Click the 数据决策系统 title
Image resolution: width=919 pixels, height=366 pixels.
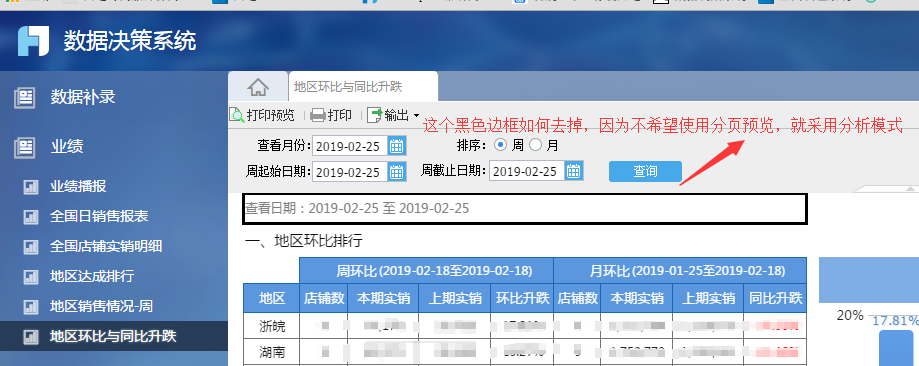click(x=130, y=41)
